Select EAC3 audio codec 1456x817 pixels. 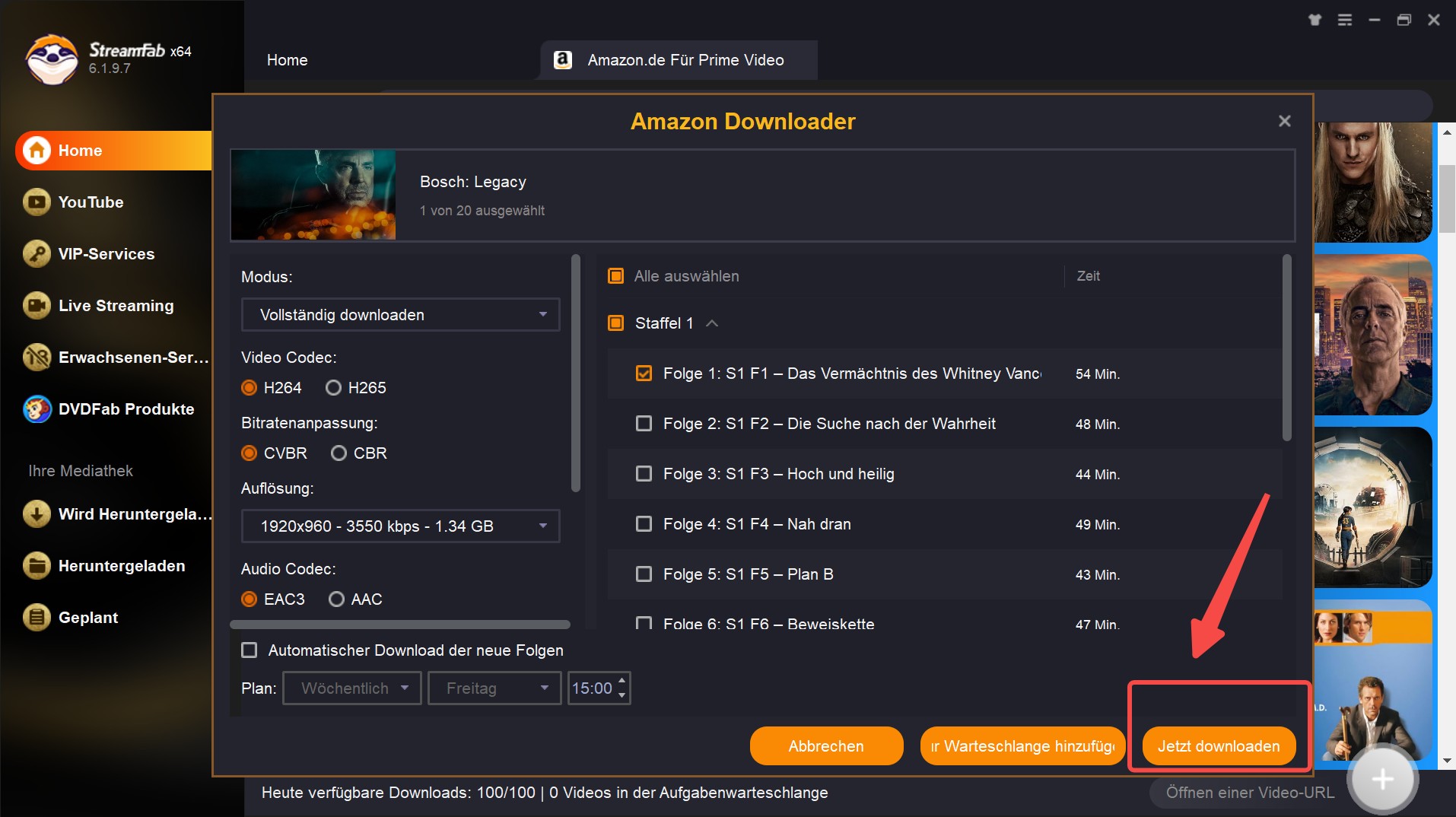[249, 599]
